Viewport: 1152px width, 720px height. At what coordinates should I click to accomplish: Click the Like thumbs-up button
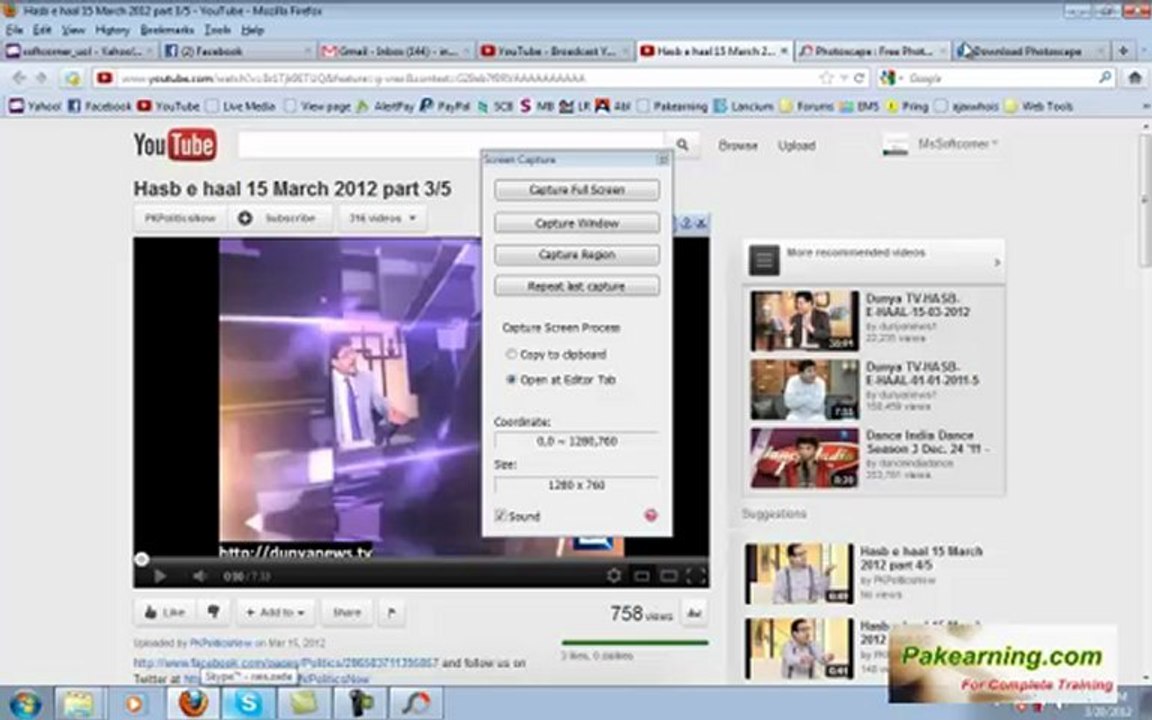point(165,612)
